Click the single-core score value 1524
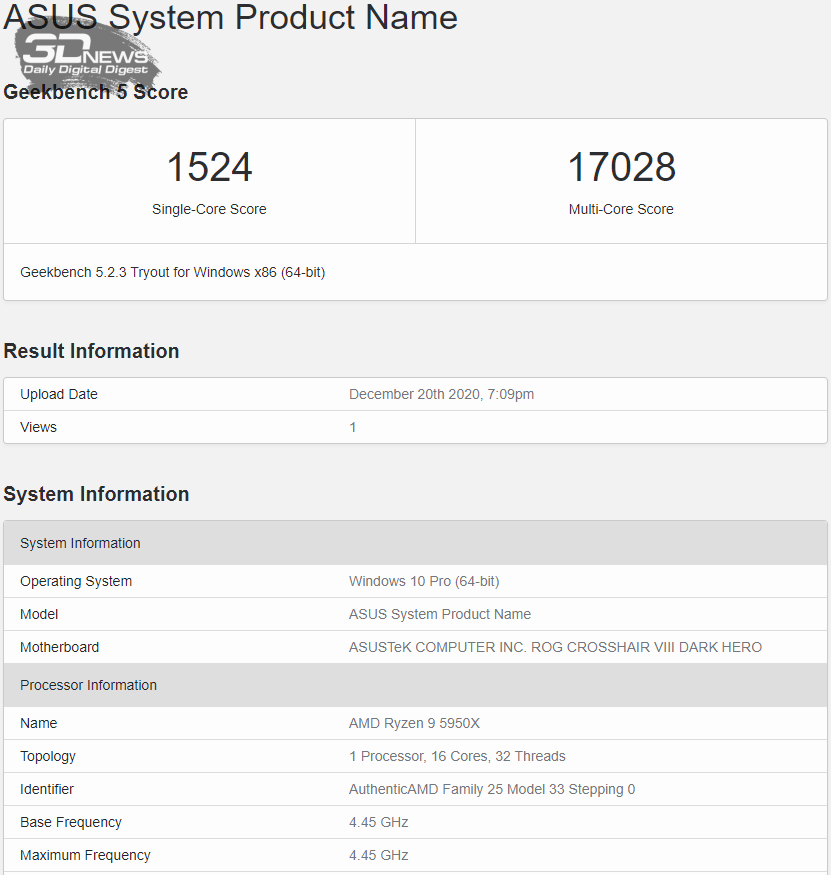This screenshot has width=831, height=875. [209, 167]
